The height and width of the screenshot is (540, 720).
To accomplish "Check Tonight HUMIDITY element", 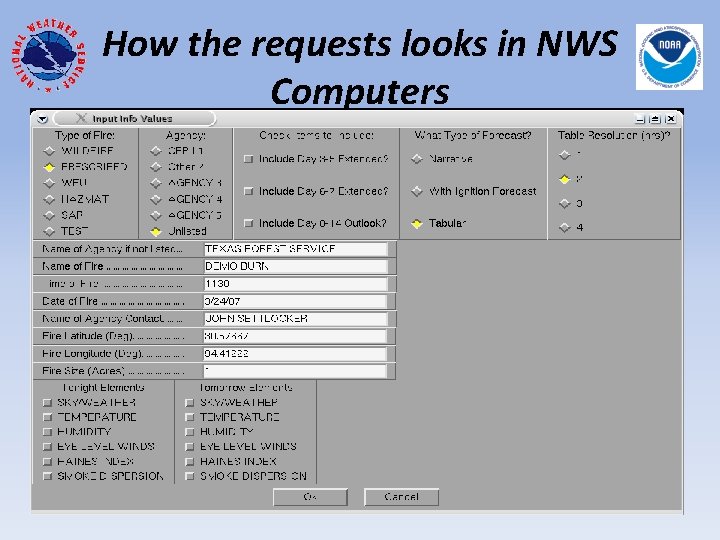I will 47,432.
